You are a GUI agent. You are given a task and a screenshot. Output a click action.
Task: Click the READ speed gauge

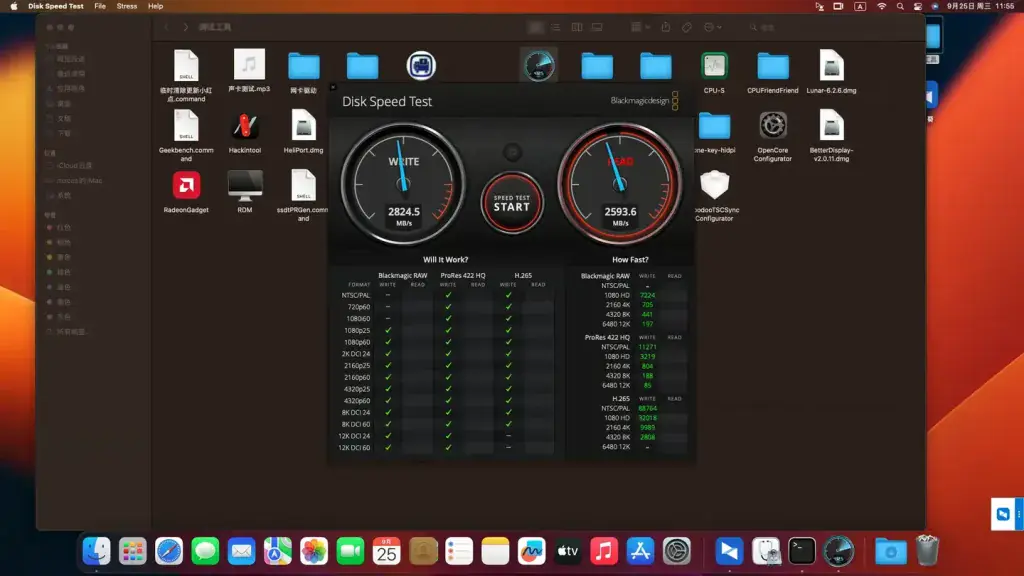[x=620, y=183]
